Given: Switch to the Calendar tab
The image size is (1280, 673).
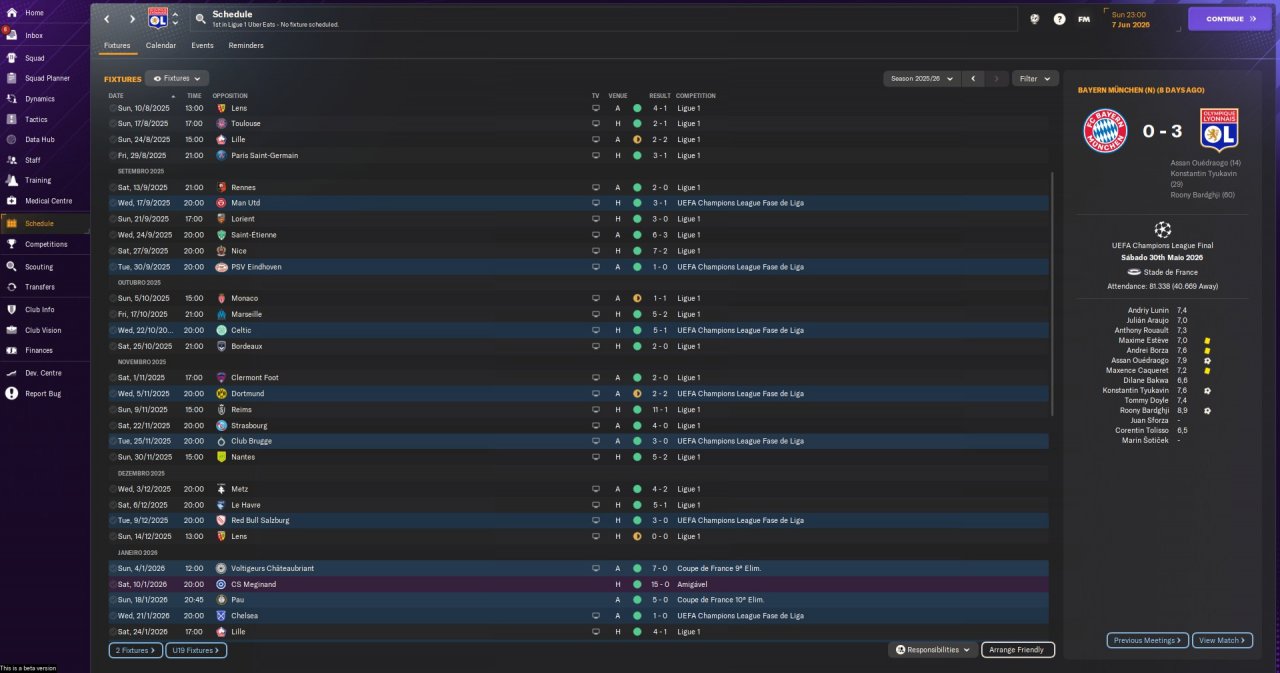Looking at the screenshot, I should [x=161, y=45].
